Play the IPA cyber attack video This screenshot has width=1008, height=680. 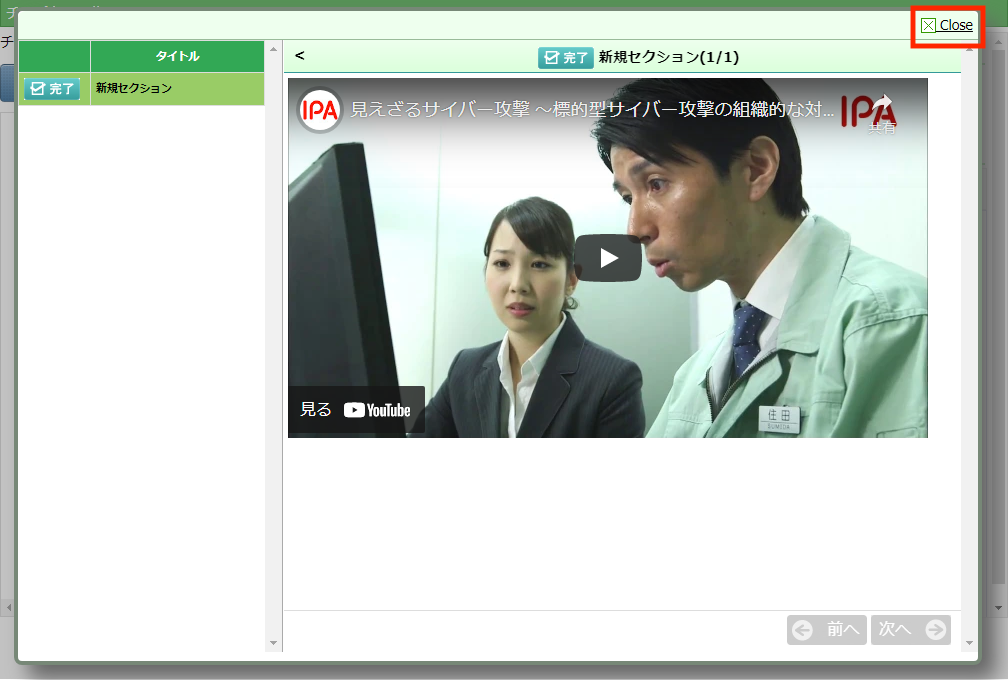tap(608, 258)
